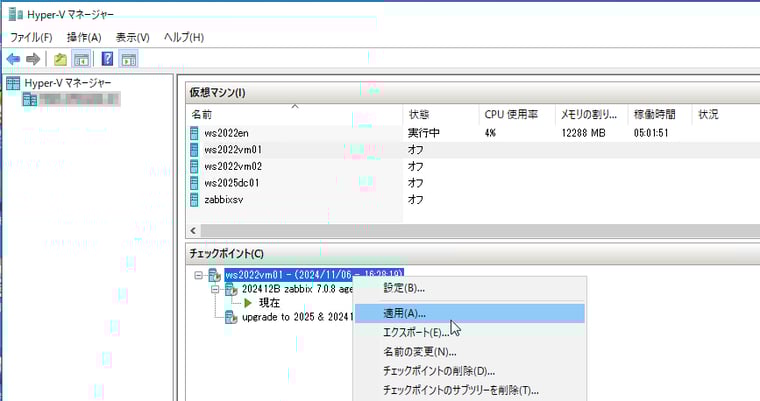This screenshot has height=401, width=760.
Task: Open the ヘルプ(H) menu
Action: (184, 37)
